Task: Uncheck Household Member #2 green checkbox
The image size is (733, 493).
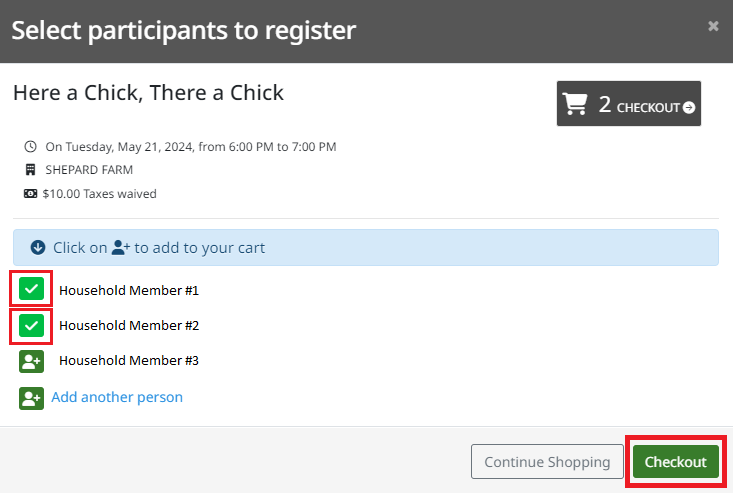Action: pyautogui.click(x=31, y=325)
